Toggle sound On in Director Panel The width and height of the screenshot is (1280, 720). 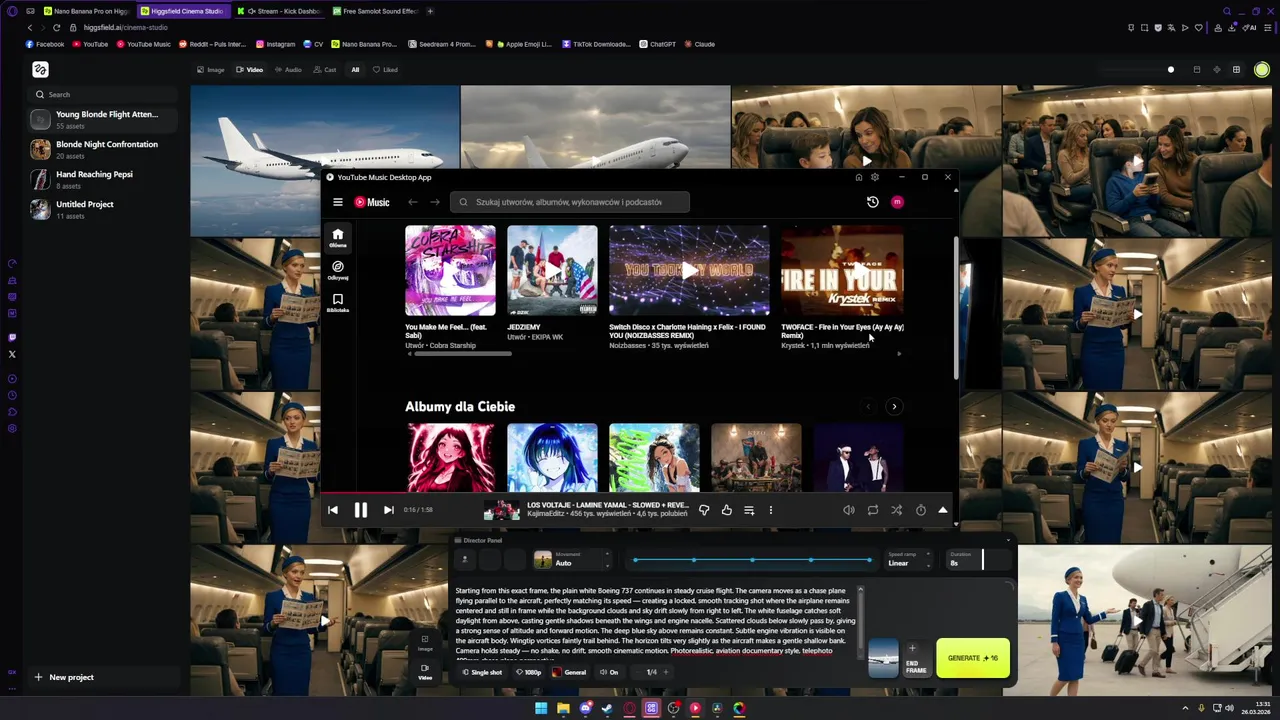[x=609, y=672]
